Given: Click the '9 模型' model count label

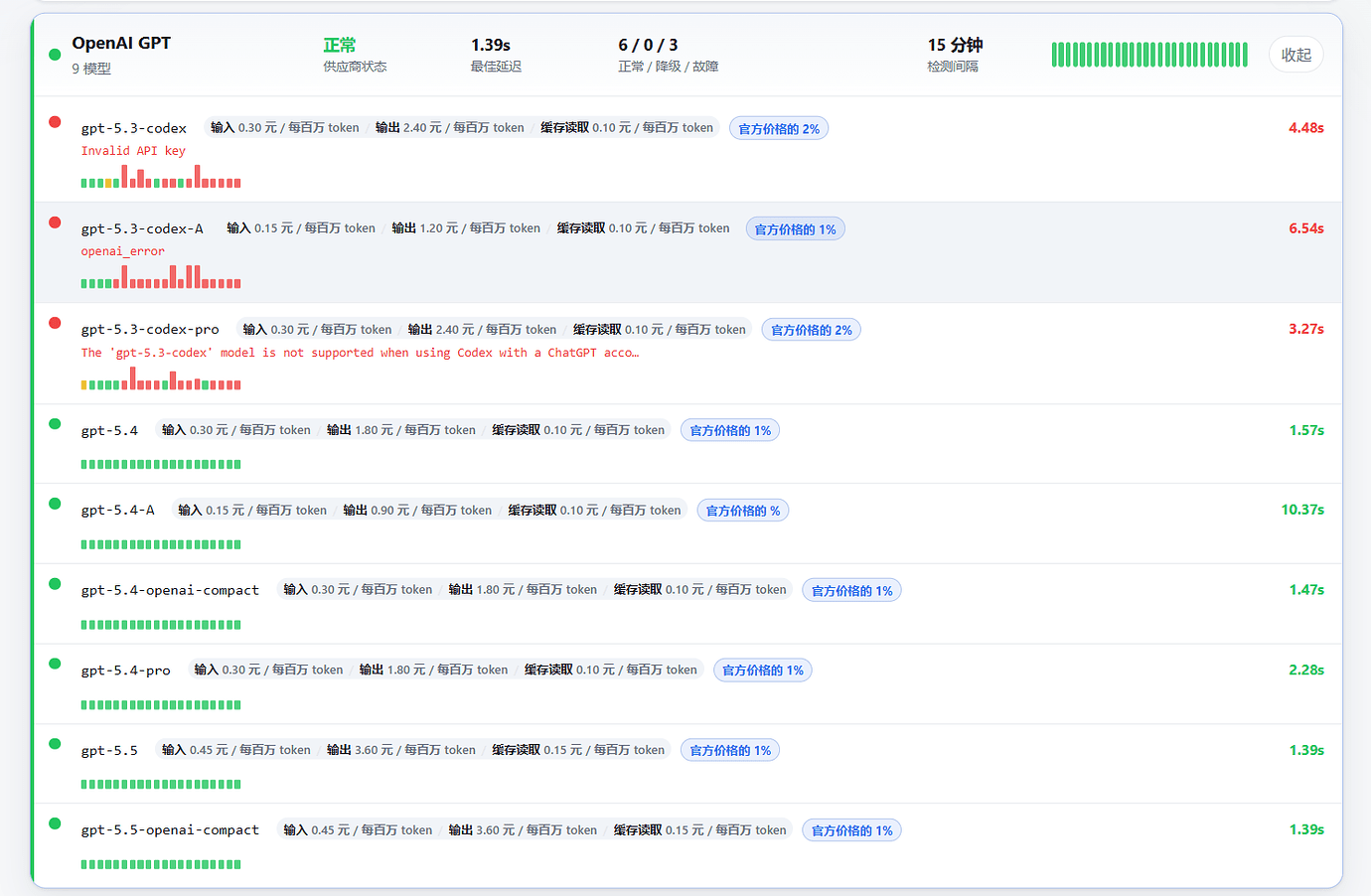Looking at the screenshot, I should (91, 69).
